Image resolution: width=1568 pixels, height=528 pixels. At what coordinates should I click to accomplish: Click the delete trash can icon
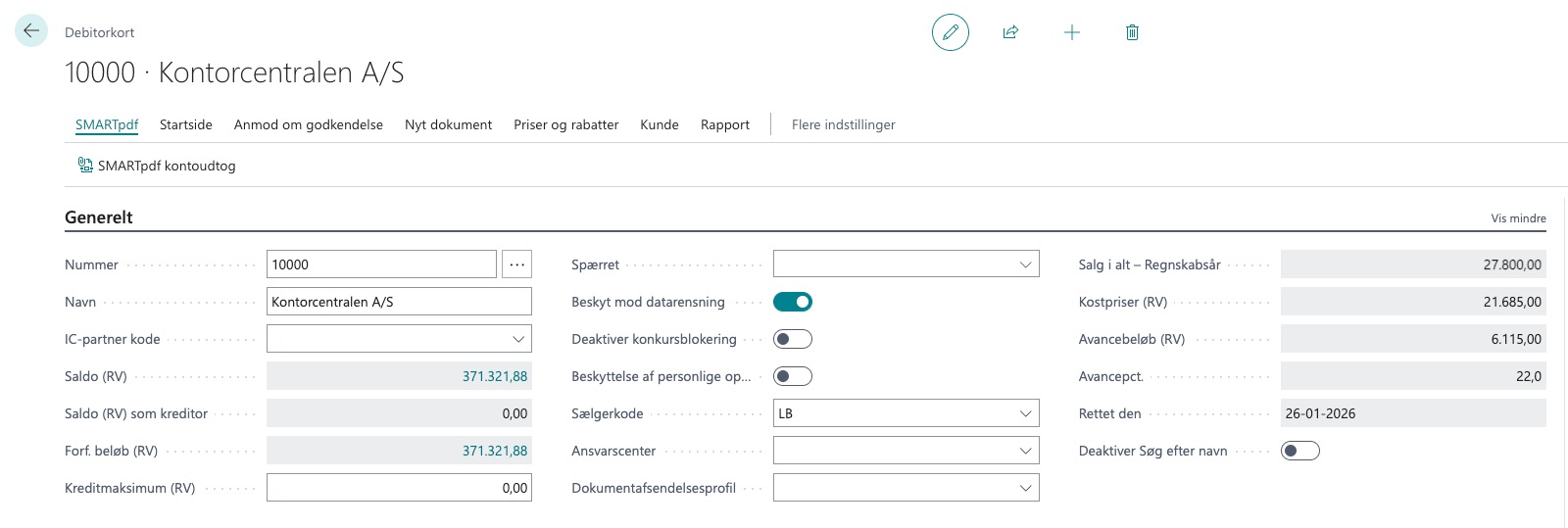[1132, 32]
